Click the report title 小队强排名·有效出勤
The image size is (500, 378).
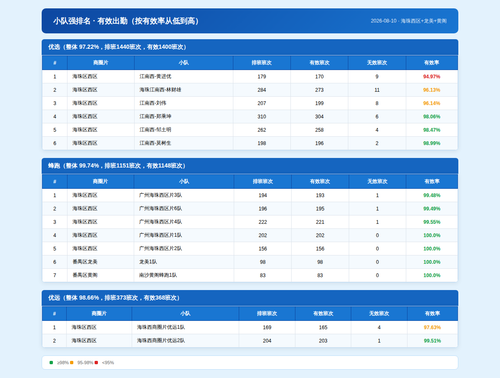click(x=126, y=21)
